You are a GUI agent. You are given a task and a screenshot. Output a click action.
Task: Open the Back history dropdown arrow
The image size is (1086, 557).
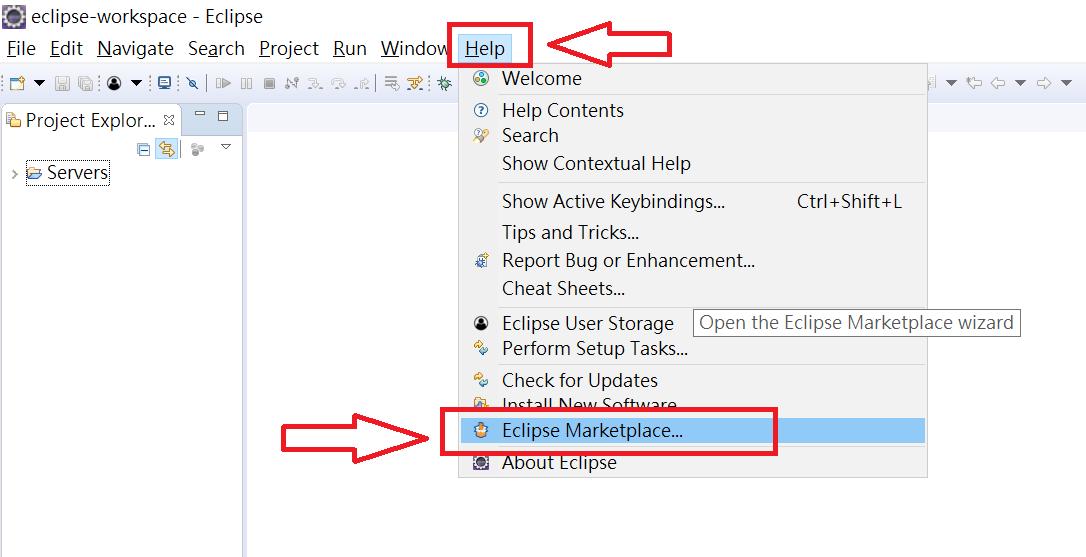tap(1020, 84)
